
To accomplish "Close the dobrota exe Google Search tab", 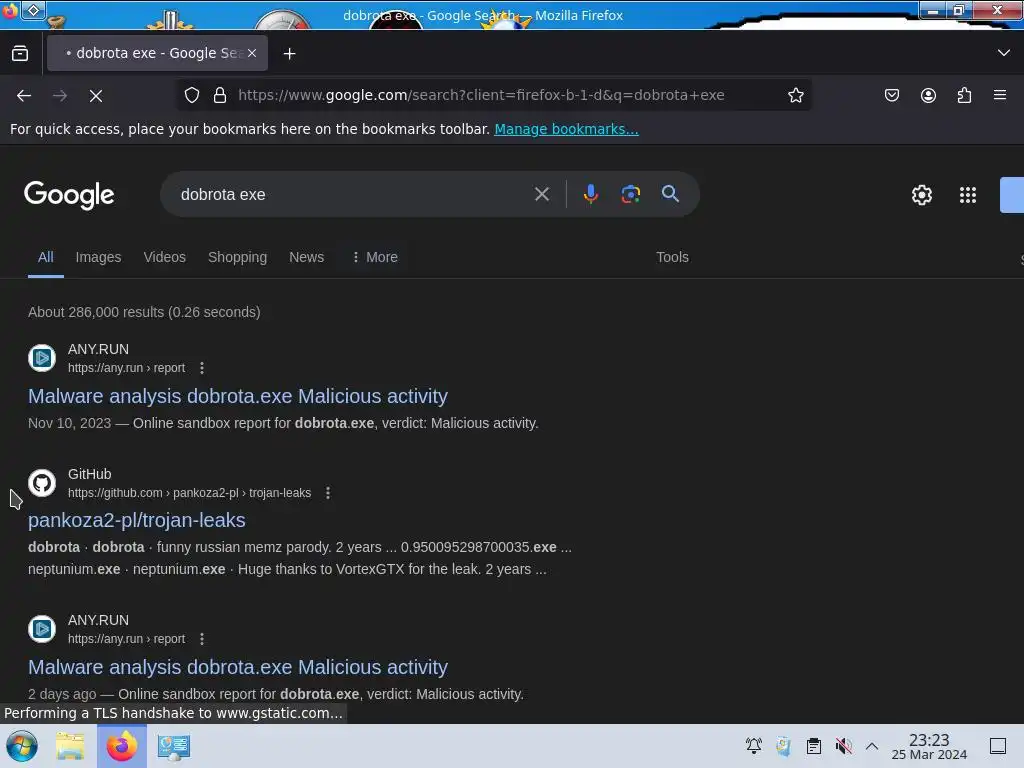I will (x=252, y=54).
